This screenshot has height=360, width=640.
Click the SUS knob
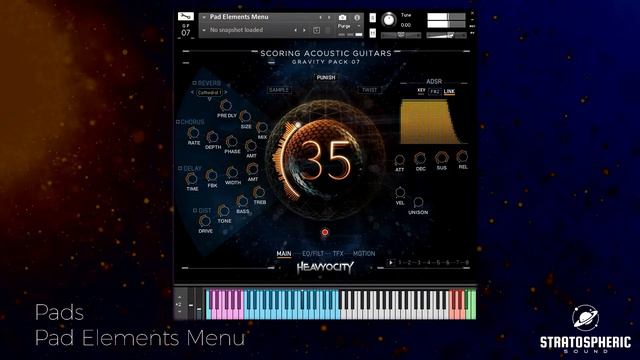tap(441, 157)
